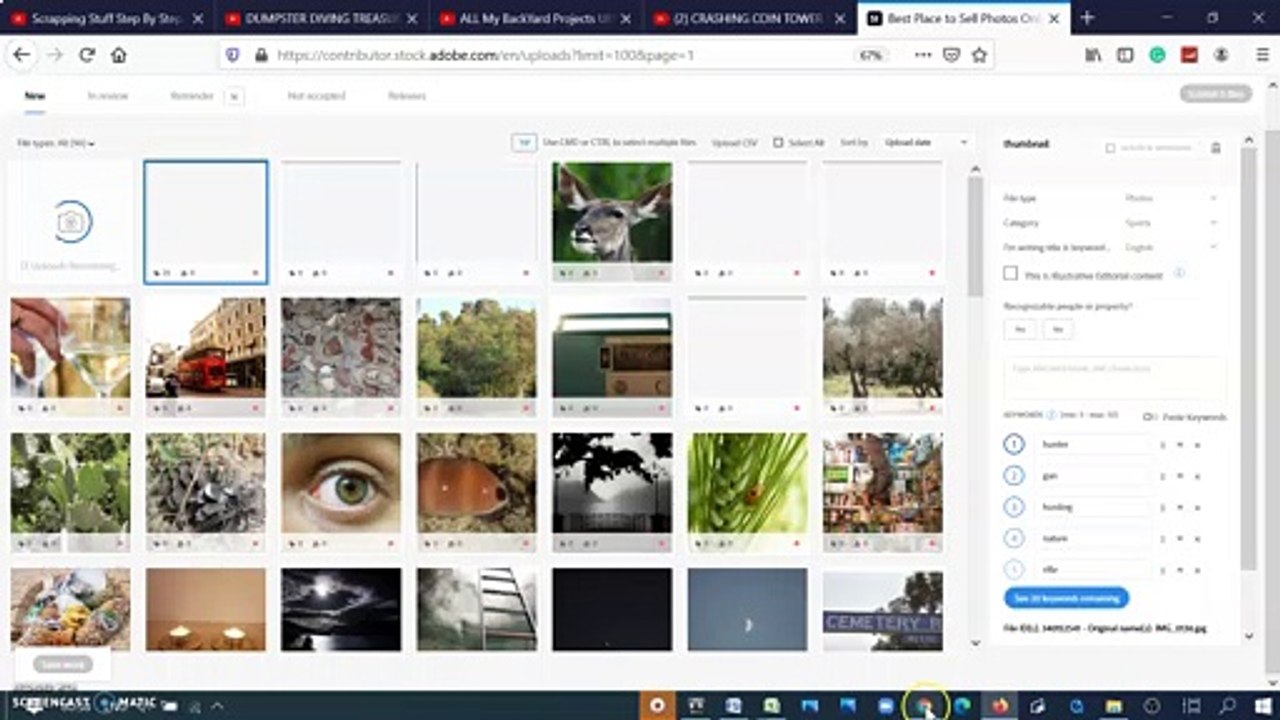Tick the Select All checkbox
The width and height of the screenshot is (1280, 720).
tap(778, 143)
